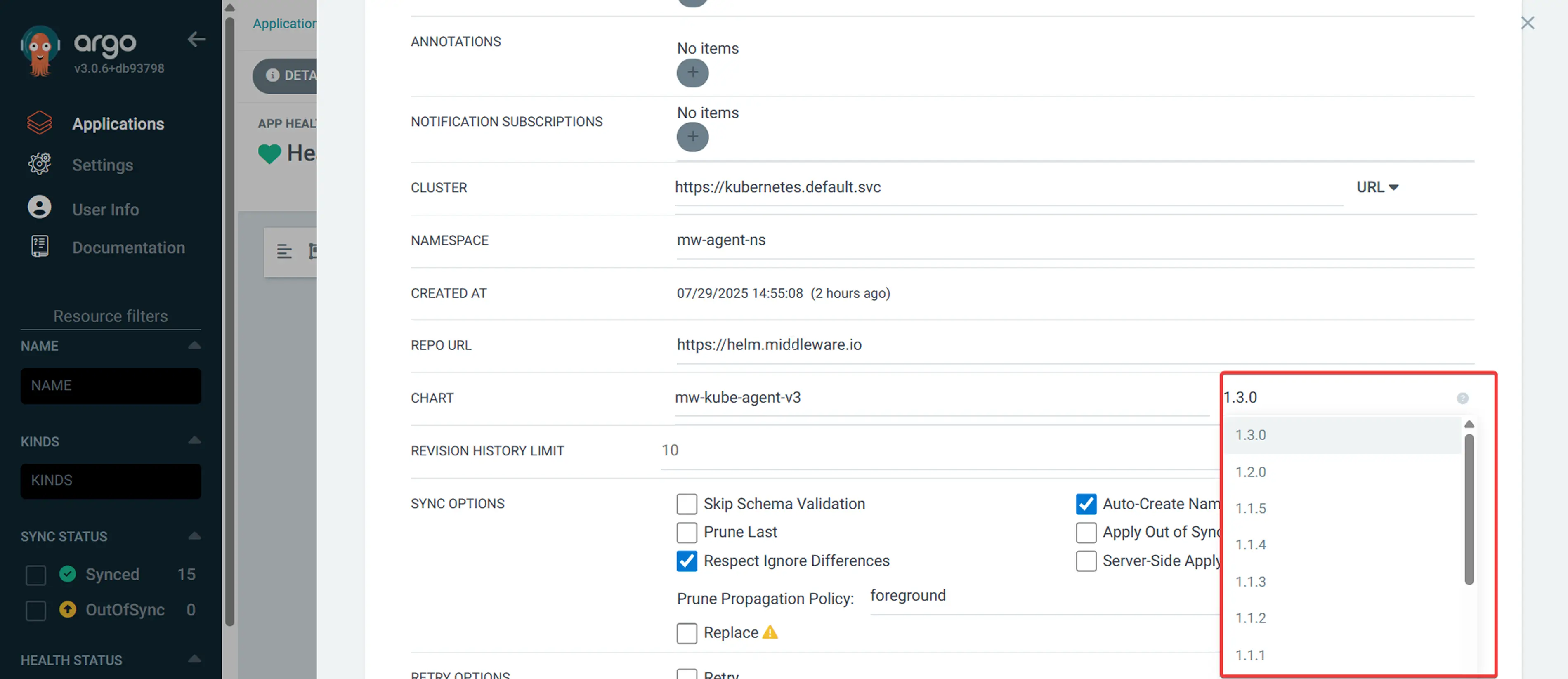Click the Applications stack icon in sidebar
The width and height of the screenshot is (1568, 679).
point(40,123)
